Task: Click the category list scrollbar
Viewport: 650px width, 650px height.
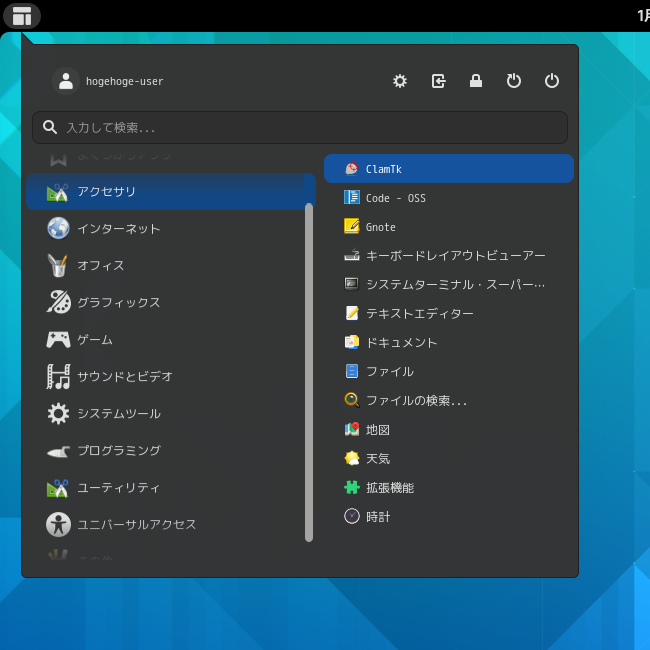Action: coord(309,372)
